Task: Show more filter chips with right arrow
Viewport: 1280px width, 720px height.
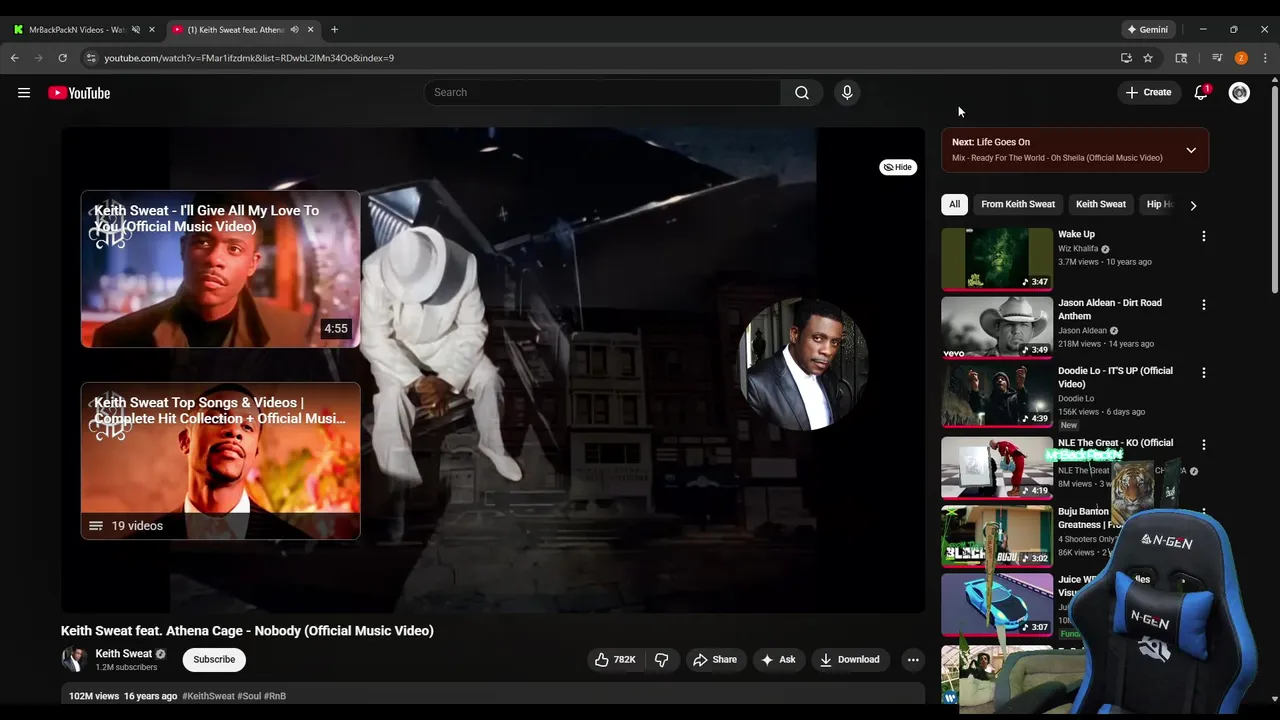Action: coord(1193,205)
